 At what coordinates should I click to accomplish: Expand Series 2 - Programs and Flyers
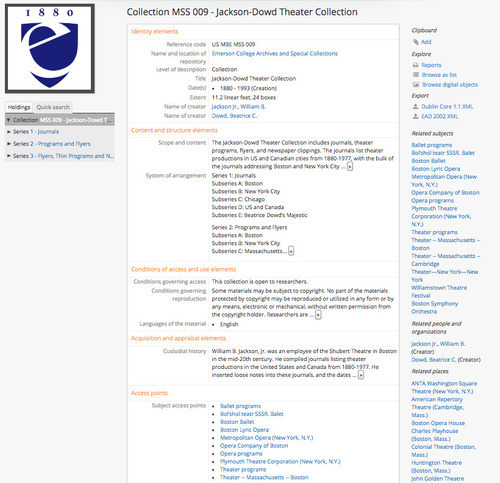tap(9, 144)
